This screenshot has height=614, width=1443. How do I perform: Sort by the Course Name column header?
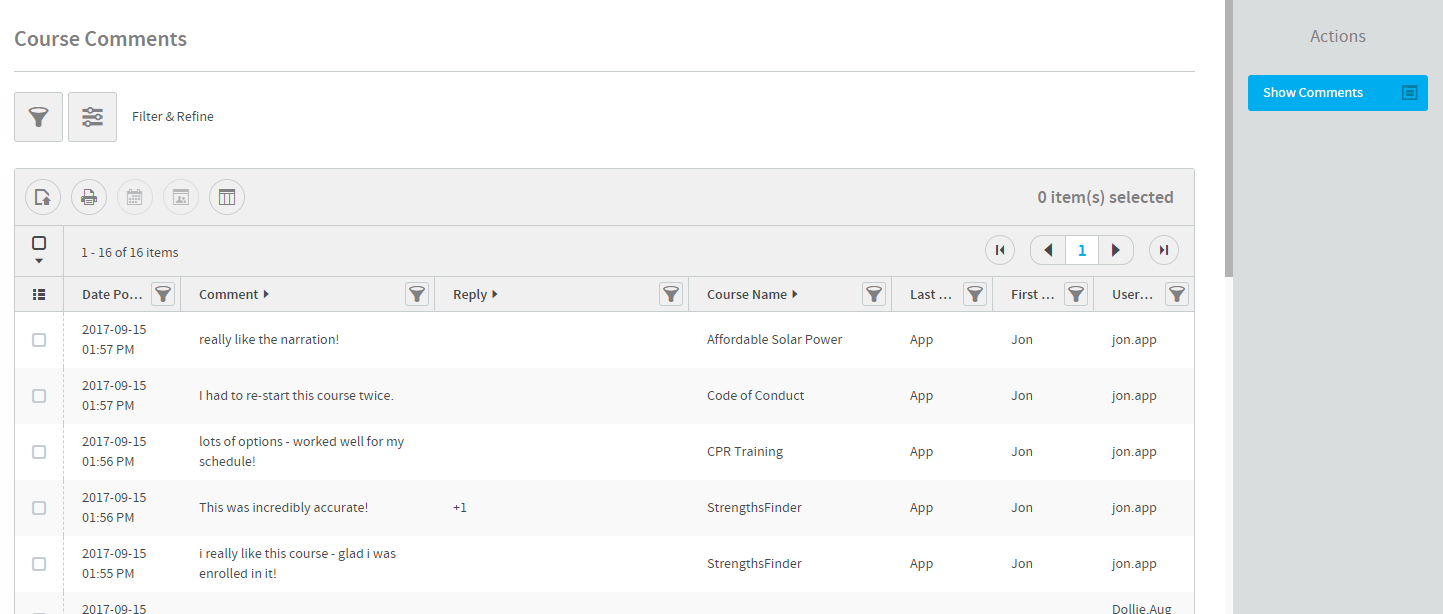tap(752, 294)
